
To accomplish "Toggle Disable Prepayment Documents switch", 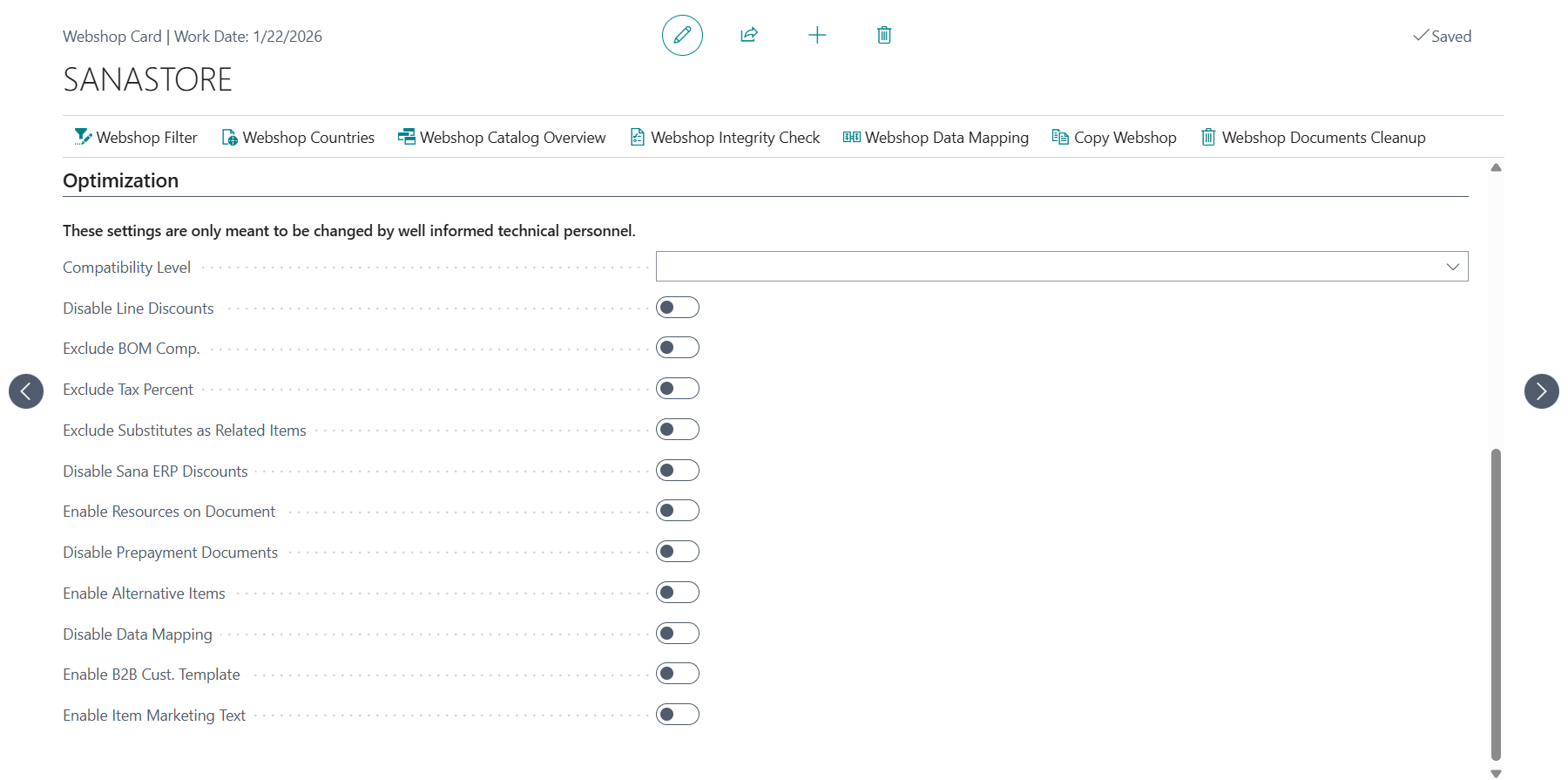I will pos(678,552).
